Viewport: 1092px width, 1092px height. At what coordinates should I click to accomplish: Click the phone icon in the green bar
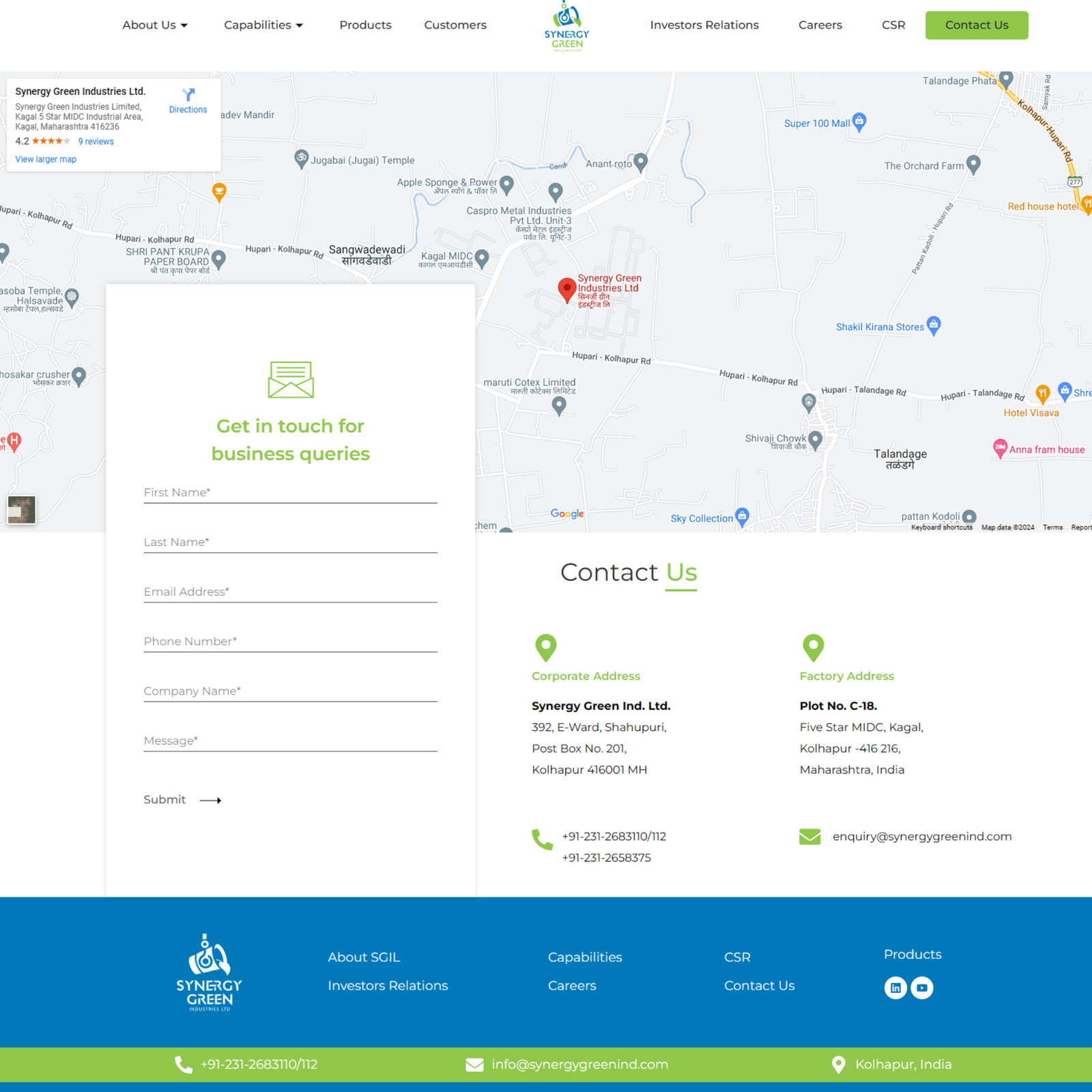point(183,1065)
